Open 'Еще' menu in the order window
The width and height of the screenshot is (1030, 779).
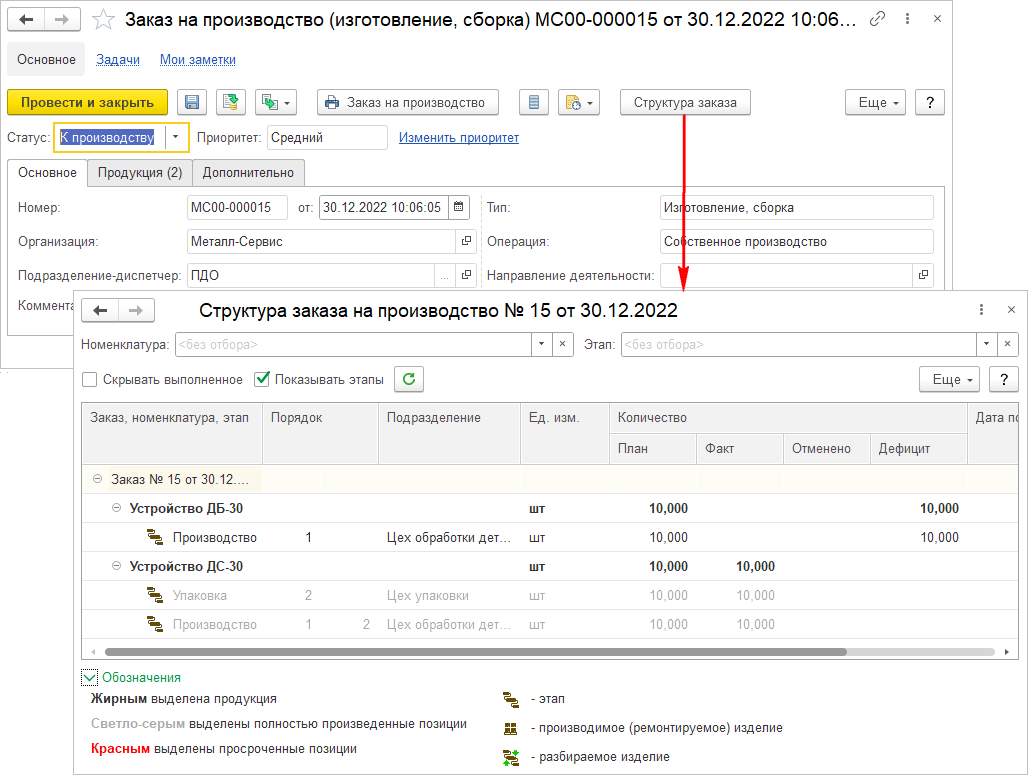(x=876, y=102)
